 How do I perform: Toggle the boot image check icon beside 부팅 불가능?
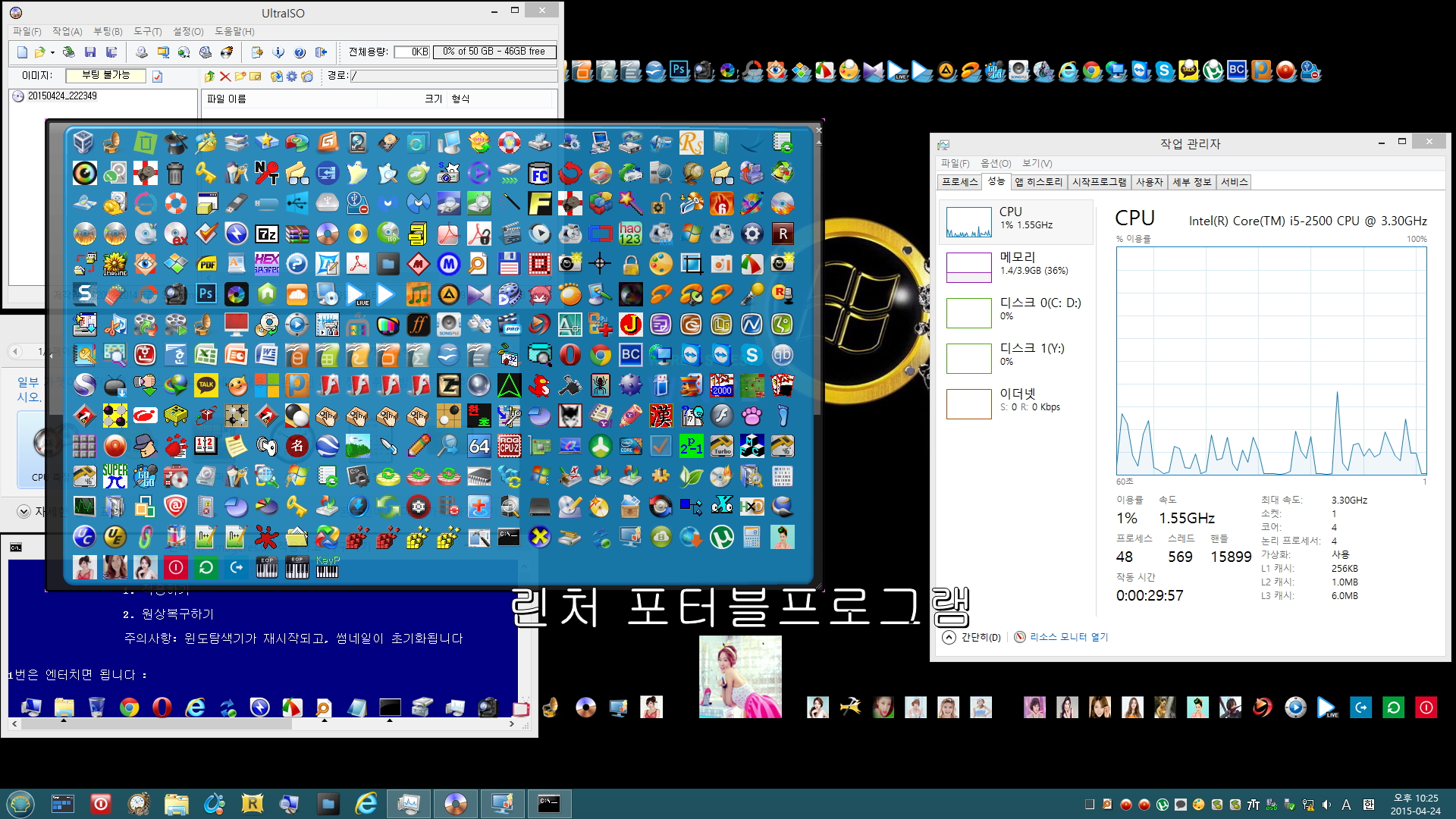[x=158, y=76]
